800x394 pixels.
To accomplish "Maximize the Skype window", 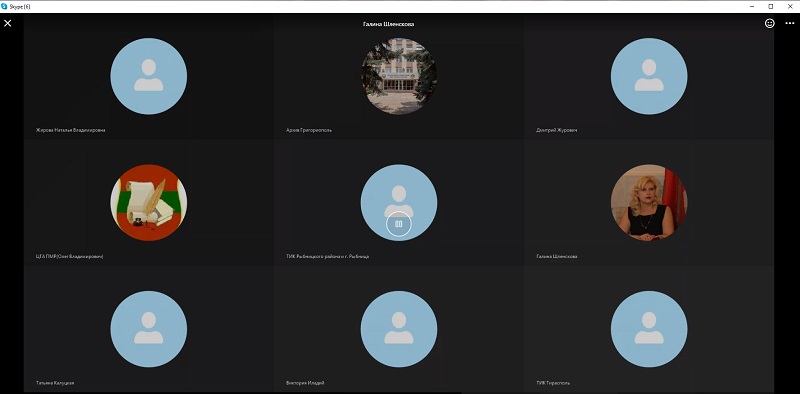I will [770, 6].
